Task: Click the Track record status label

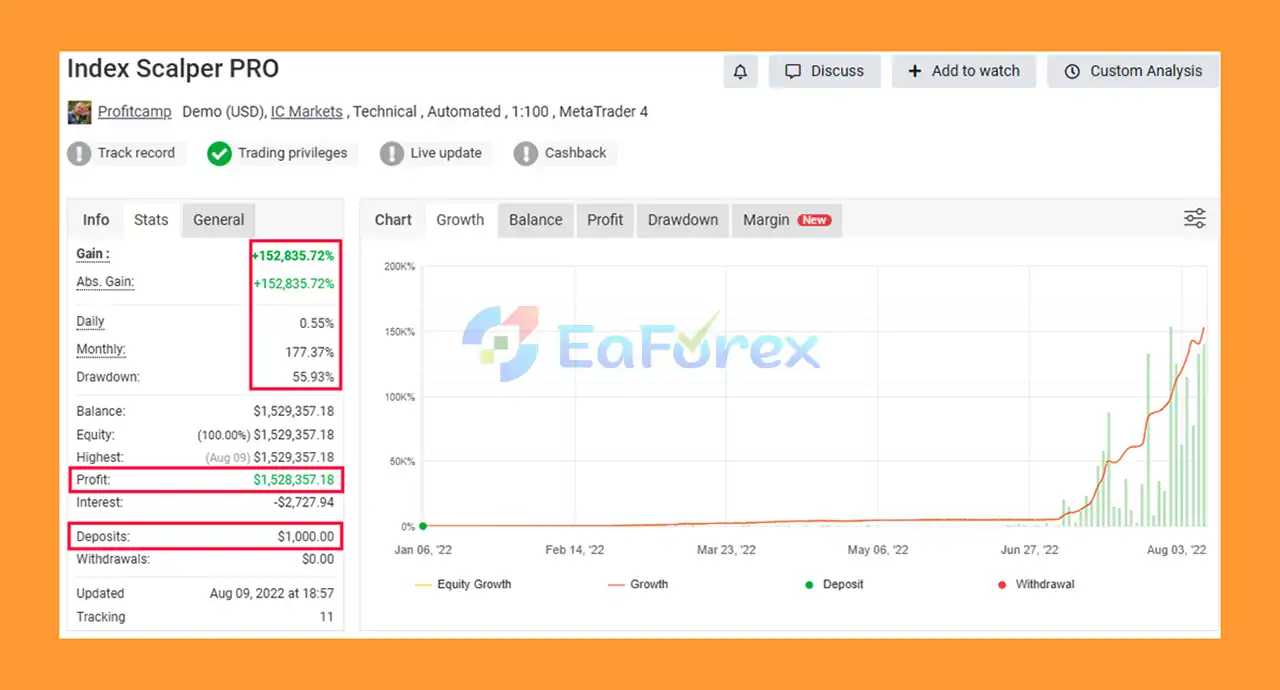Action: 136,153
